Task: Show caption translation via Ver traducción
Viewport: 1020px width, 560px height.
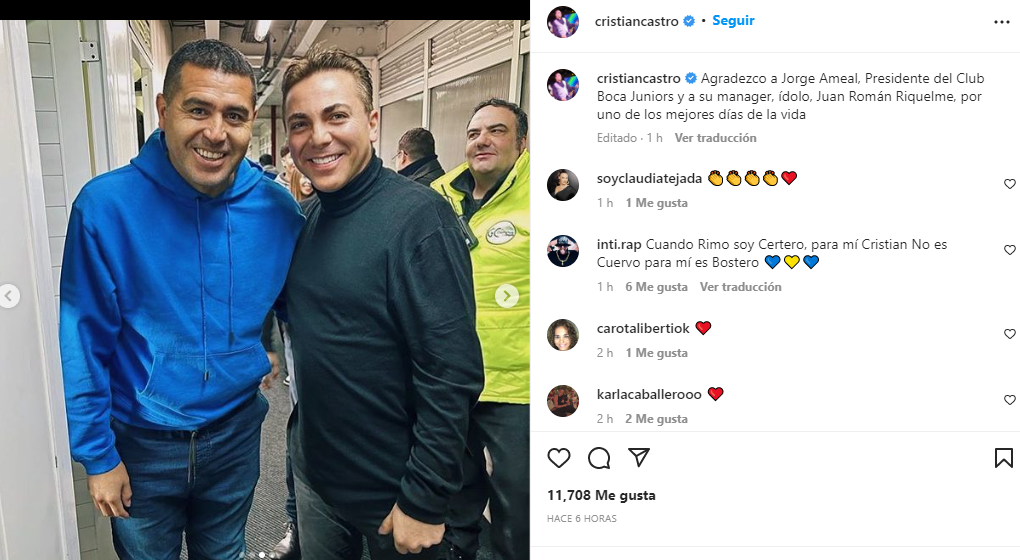Action: tap(715, 138)
